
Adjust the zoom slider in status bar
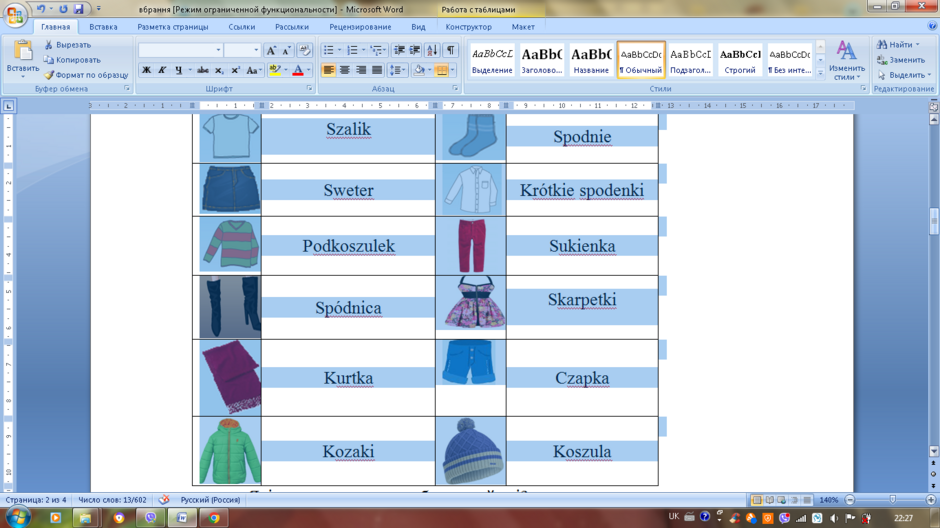click(893, 500)
